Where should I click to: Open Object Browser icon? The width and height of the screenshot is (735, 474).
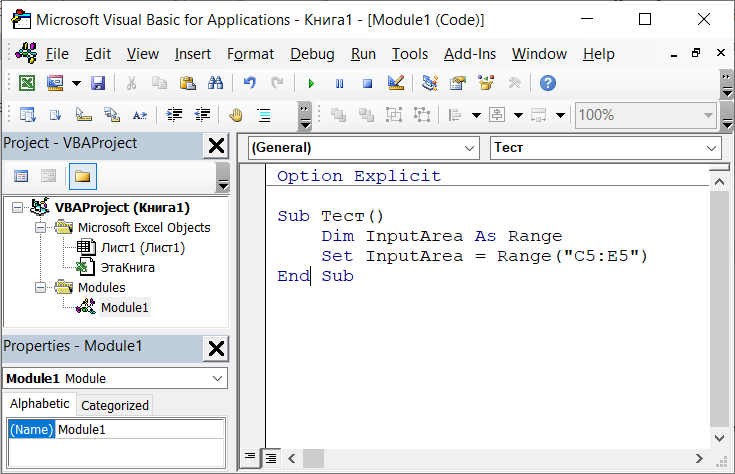point(486,83)
